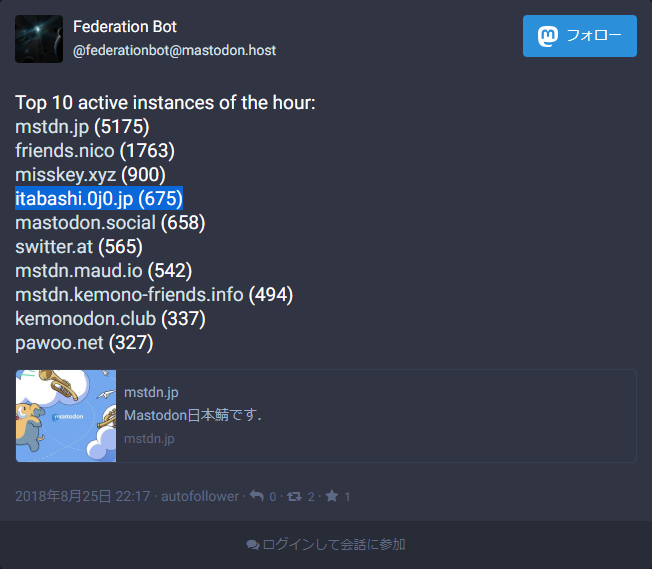652x569 pixels.
Task: Click the chat bubble icon in footer
Action: [x=252, y=545]
